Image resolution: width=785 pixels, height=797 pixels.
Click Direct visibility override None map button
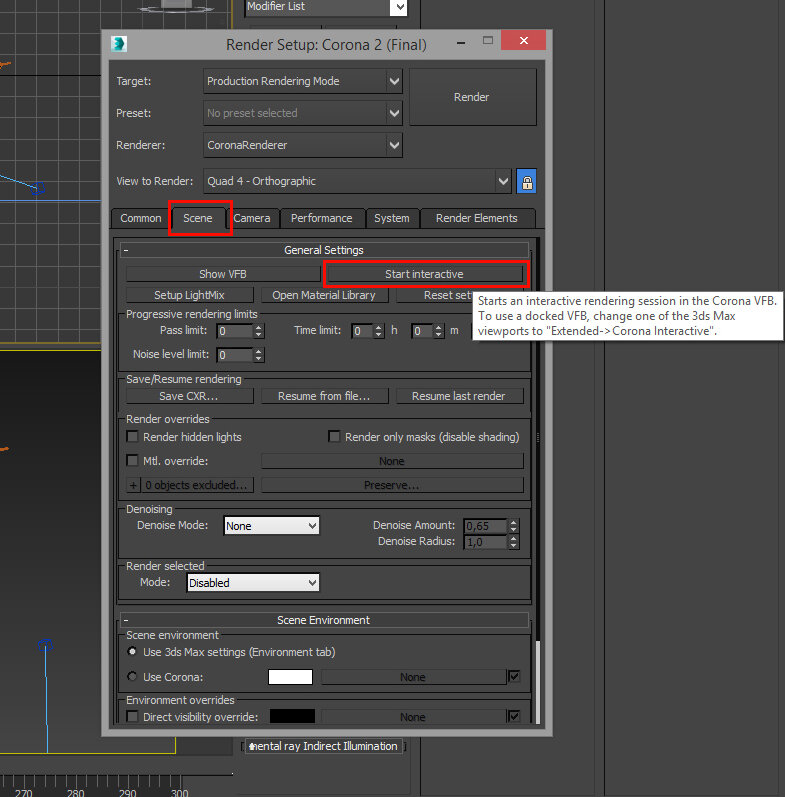pos(413,717)
